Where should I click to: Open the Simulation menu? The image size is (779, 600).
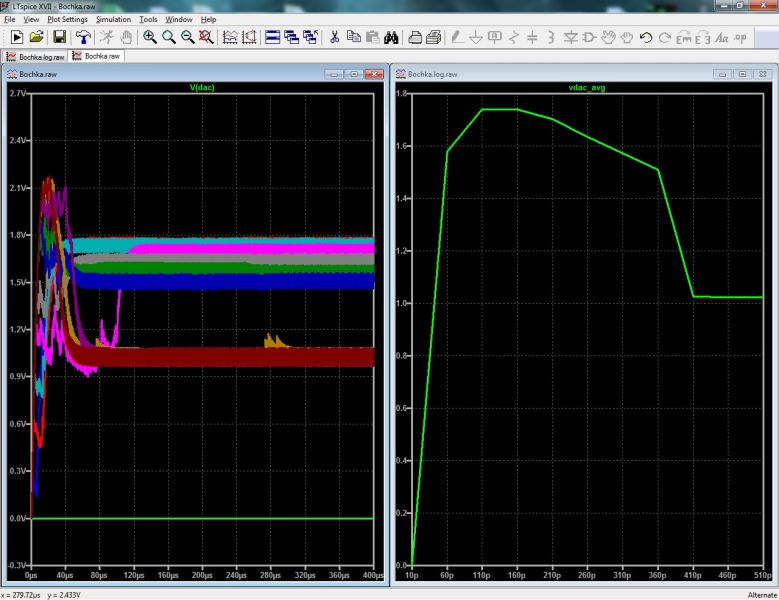coord(113,19)
